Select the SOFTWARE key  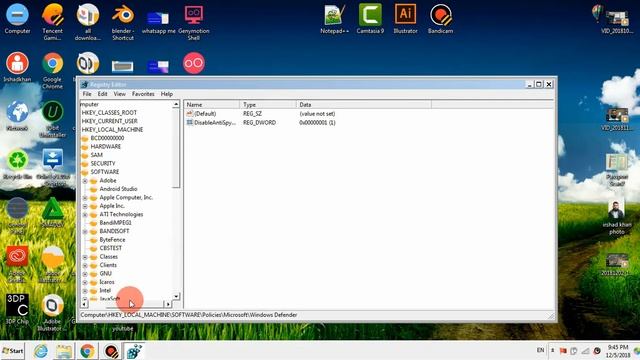click(105, 172)
